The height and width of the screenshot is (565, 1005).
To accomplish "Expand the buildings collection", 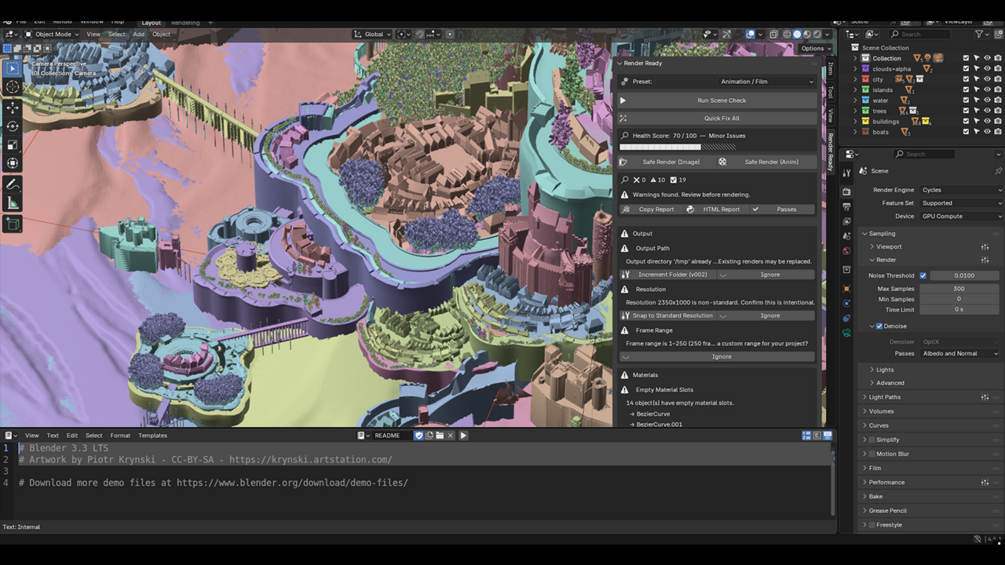I will (855, 121).
